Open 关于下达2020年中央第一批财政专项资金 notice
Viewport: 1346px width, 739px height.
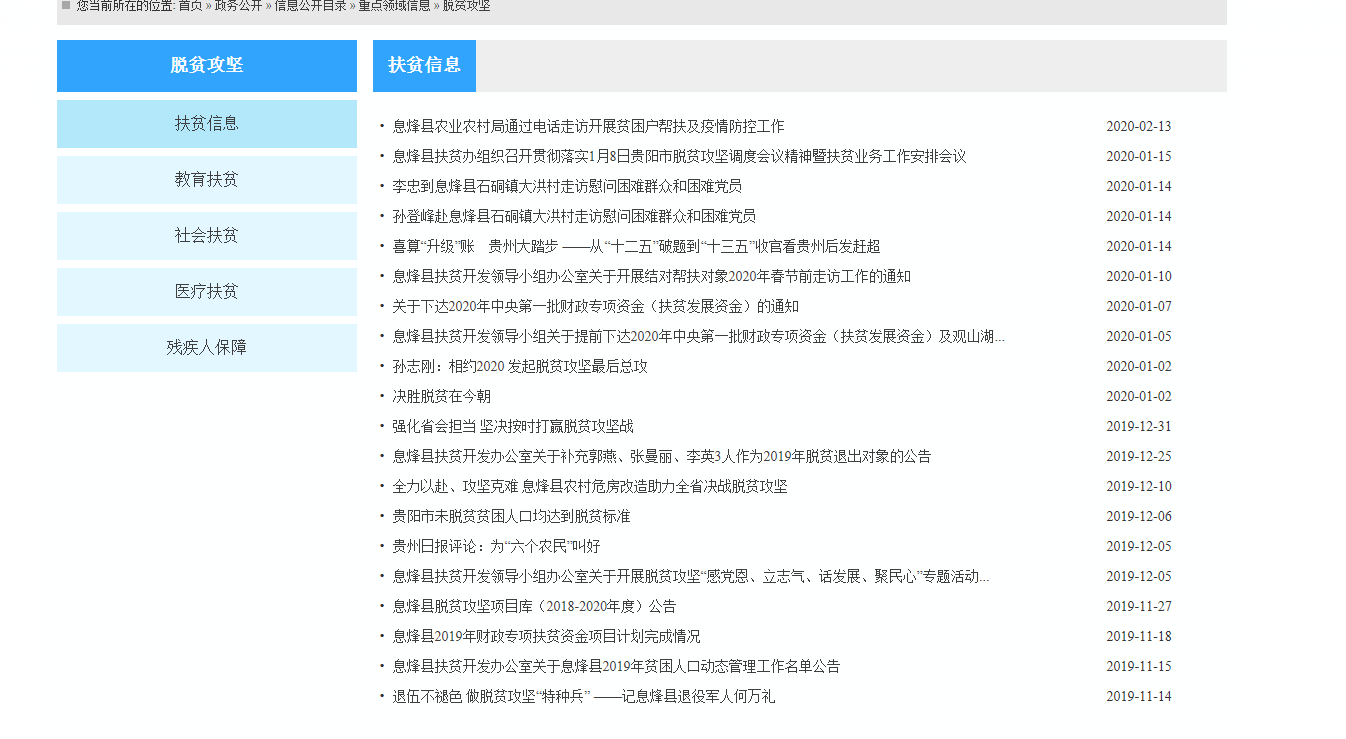[595, 307]
